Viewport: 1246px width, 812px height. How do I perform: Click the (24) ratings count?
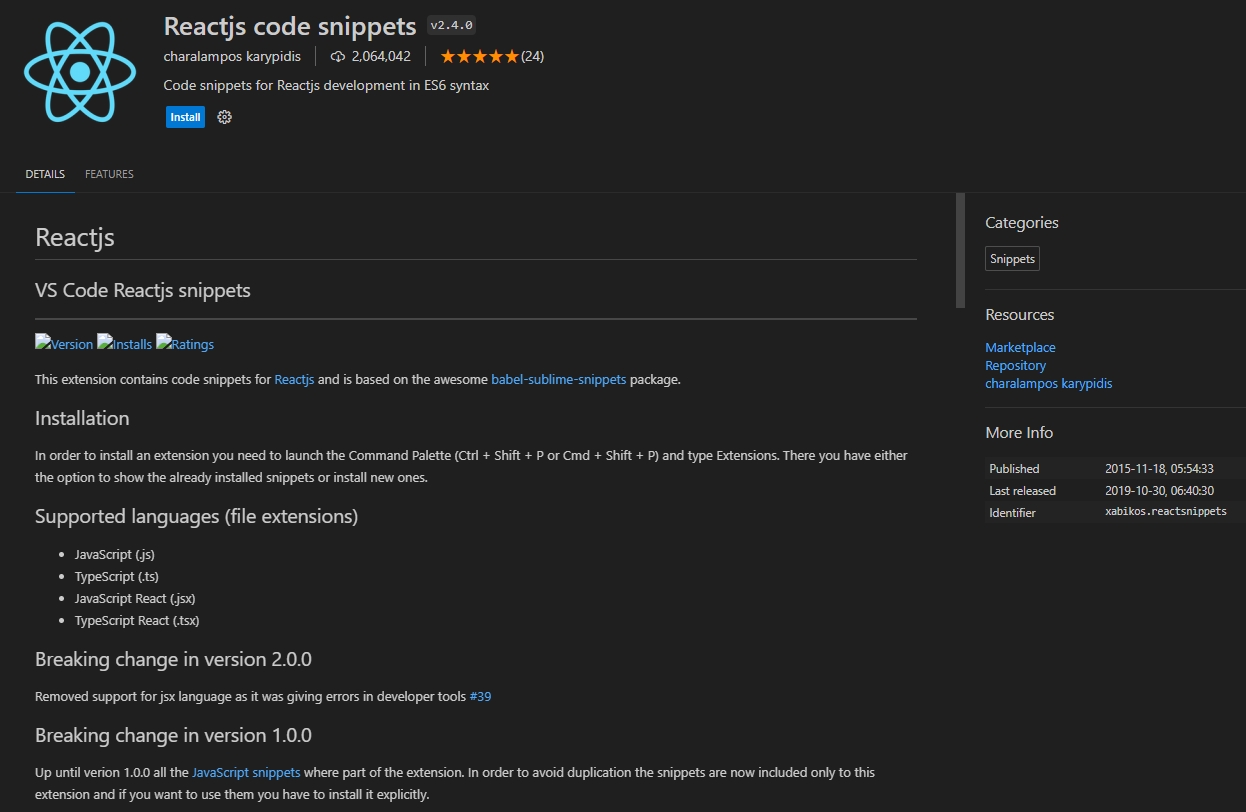tap(532, 56)
